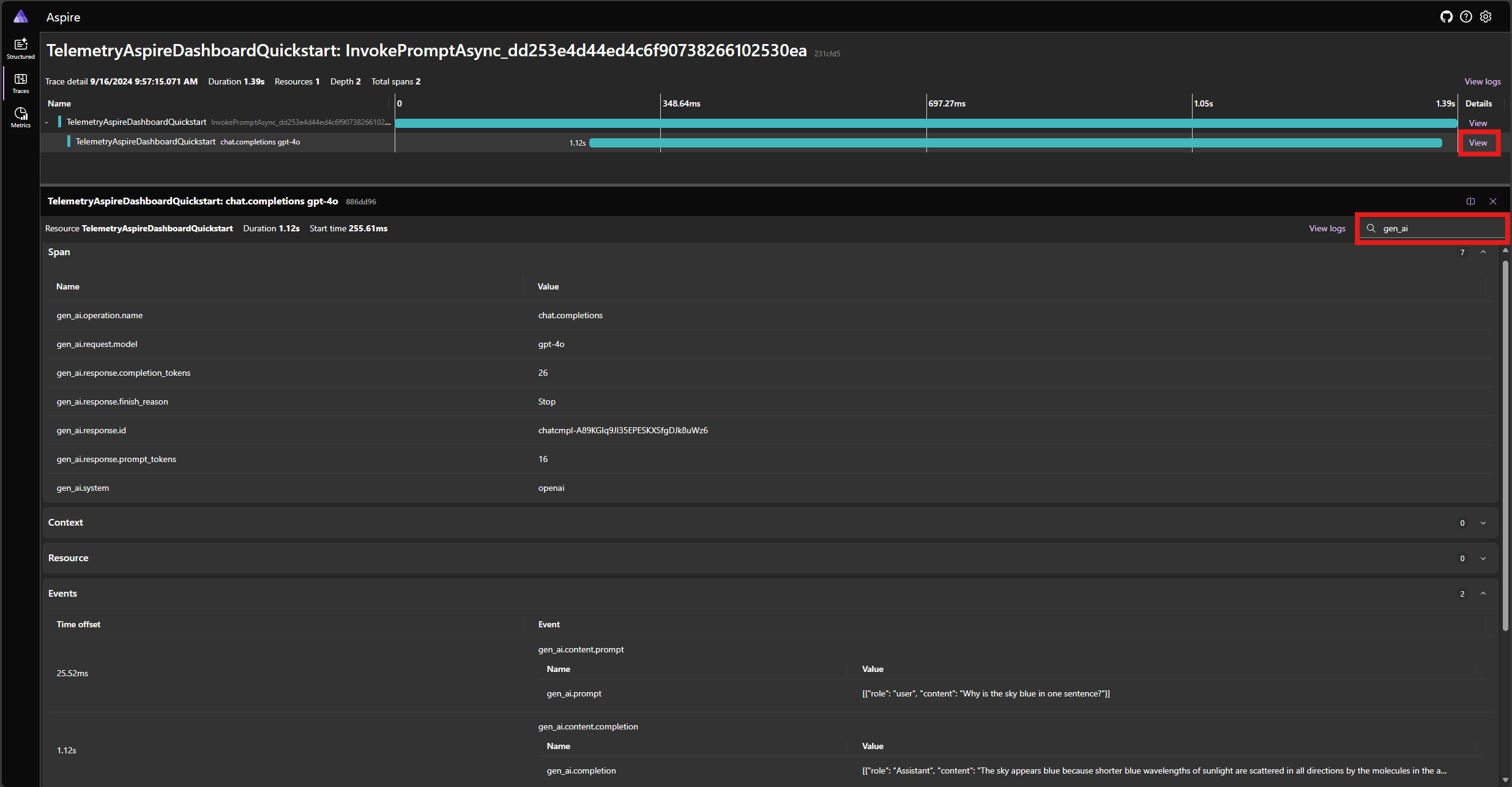This screenshot has width=1512, height=787.
Task: Toggle collapse Span section header
Action: (x=1483, y=252)
